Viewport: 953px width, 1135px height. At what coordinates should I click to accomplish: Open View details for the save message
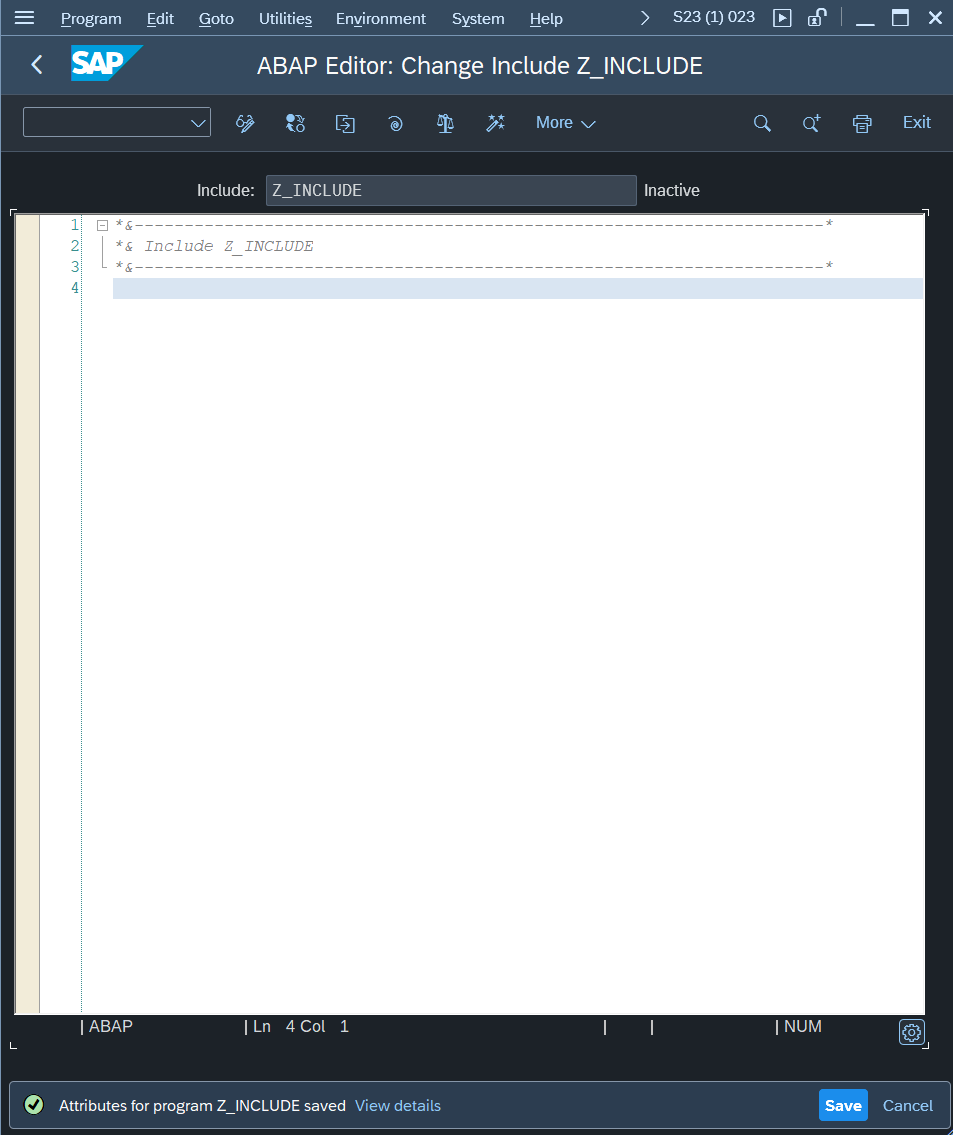(397, 1105)
